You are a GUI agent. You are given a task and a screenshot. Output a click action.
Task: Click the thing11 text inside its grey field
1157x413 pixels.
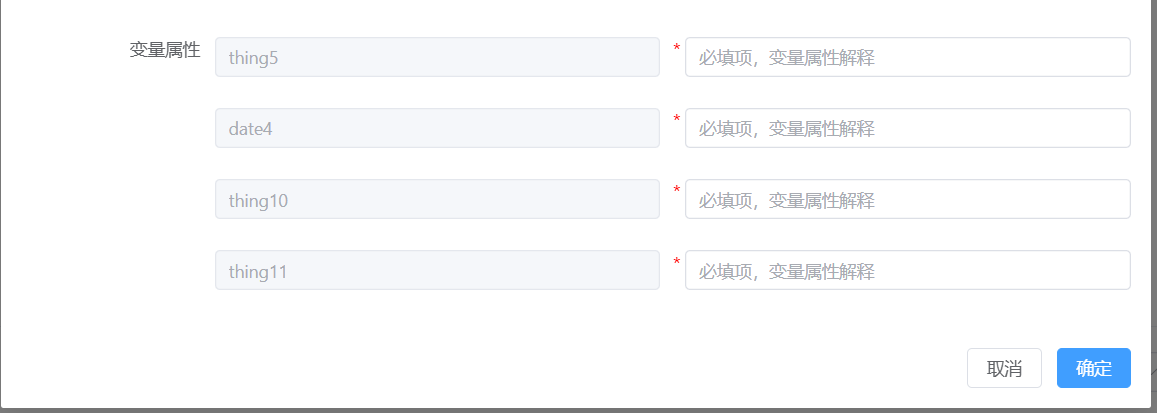point(258,271)
